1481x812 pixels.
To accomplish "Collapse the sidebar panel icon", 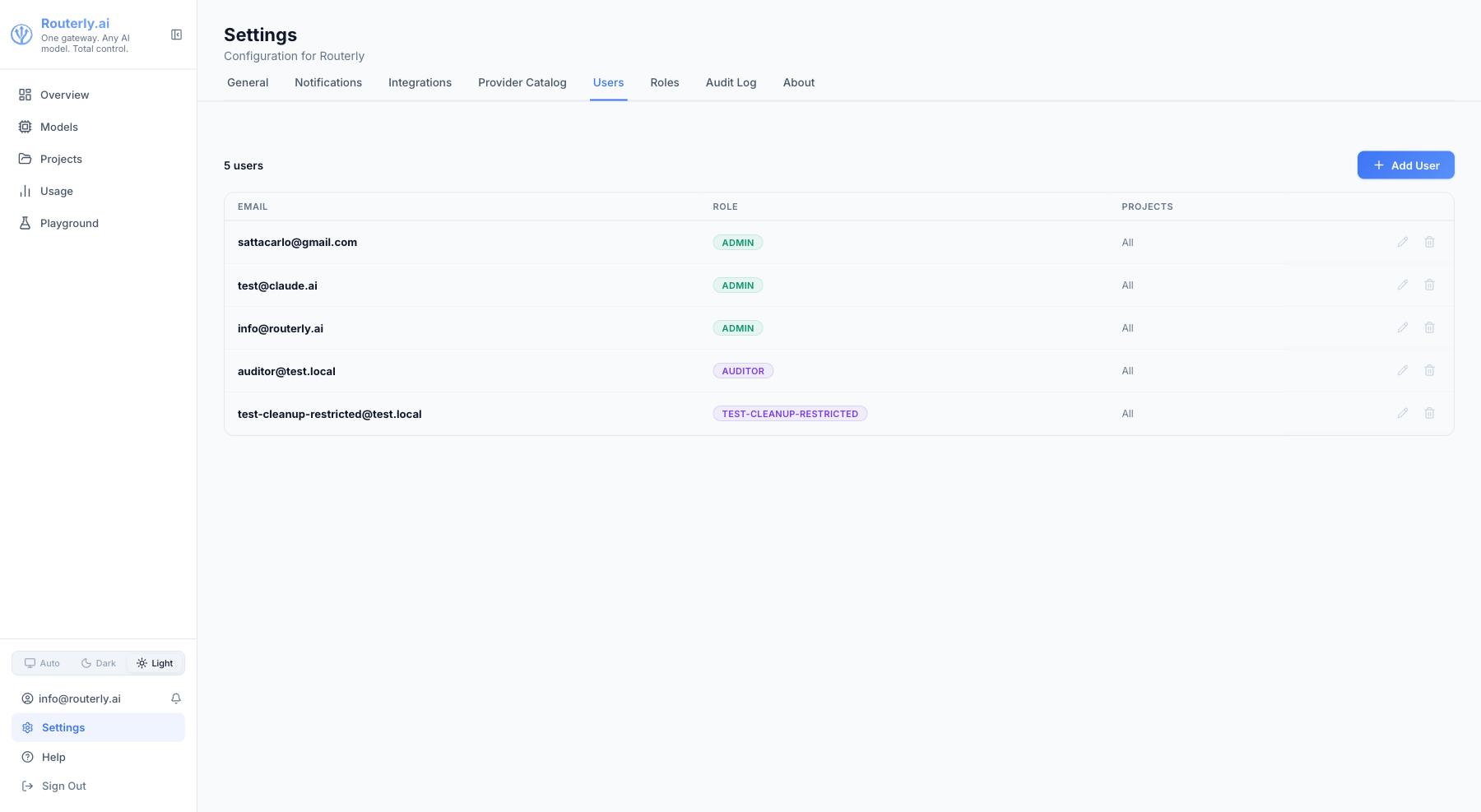I will pyautogui.click(x=176, y=35).
